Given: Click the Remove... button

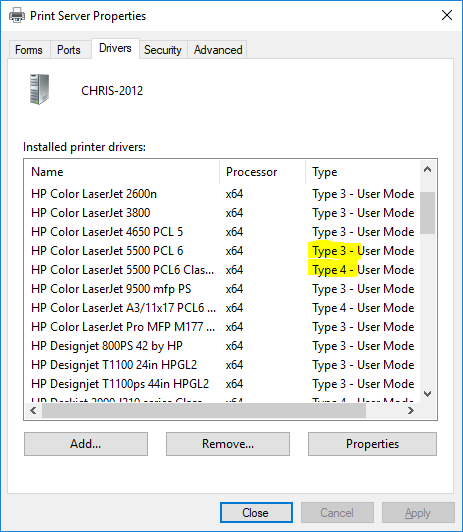Looking at the screenshot, I should click(x=228, y=444).
